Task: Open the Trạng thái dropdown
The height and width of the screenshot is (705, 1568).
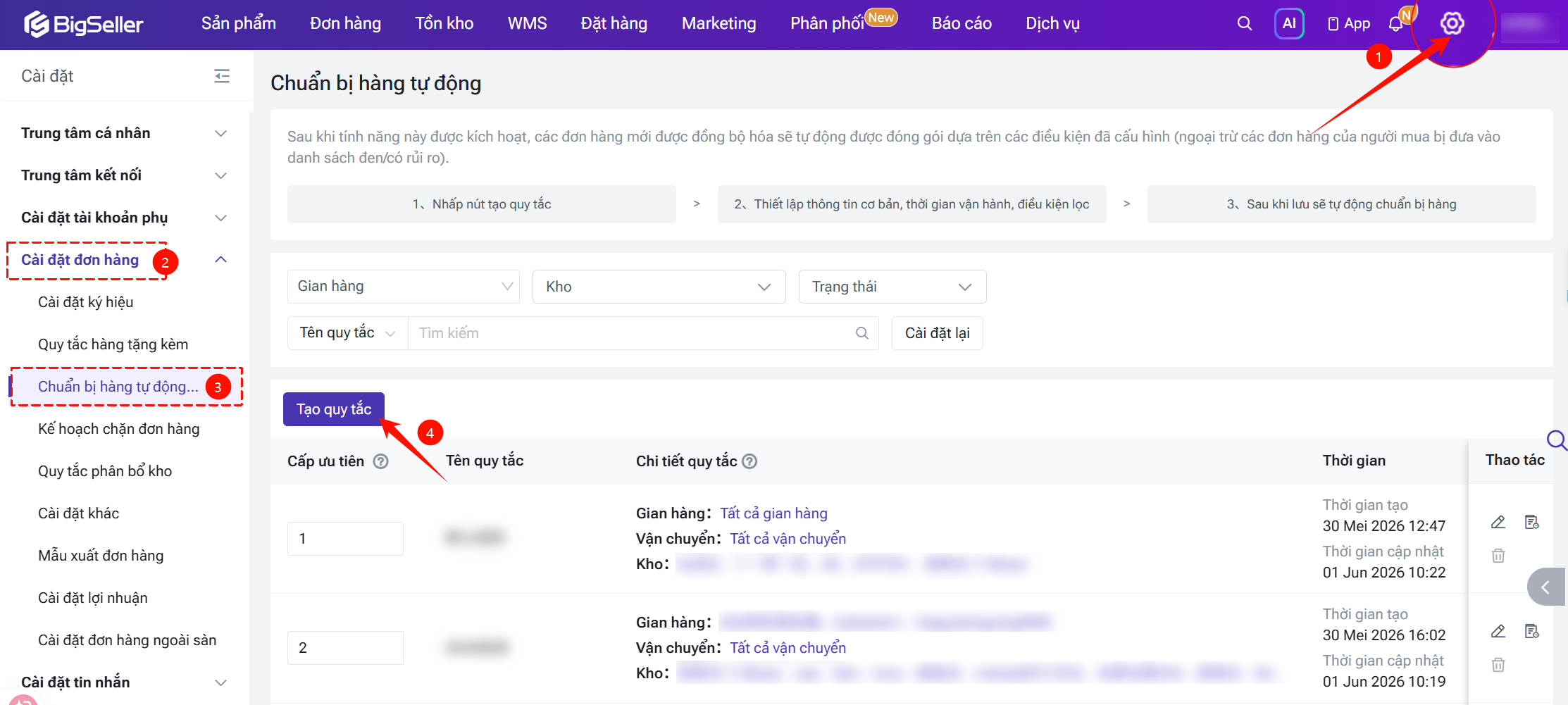Action: pos(892,287)
